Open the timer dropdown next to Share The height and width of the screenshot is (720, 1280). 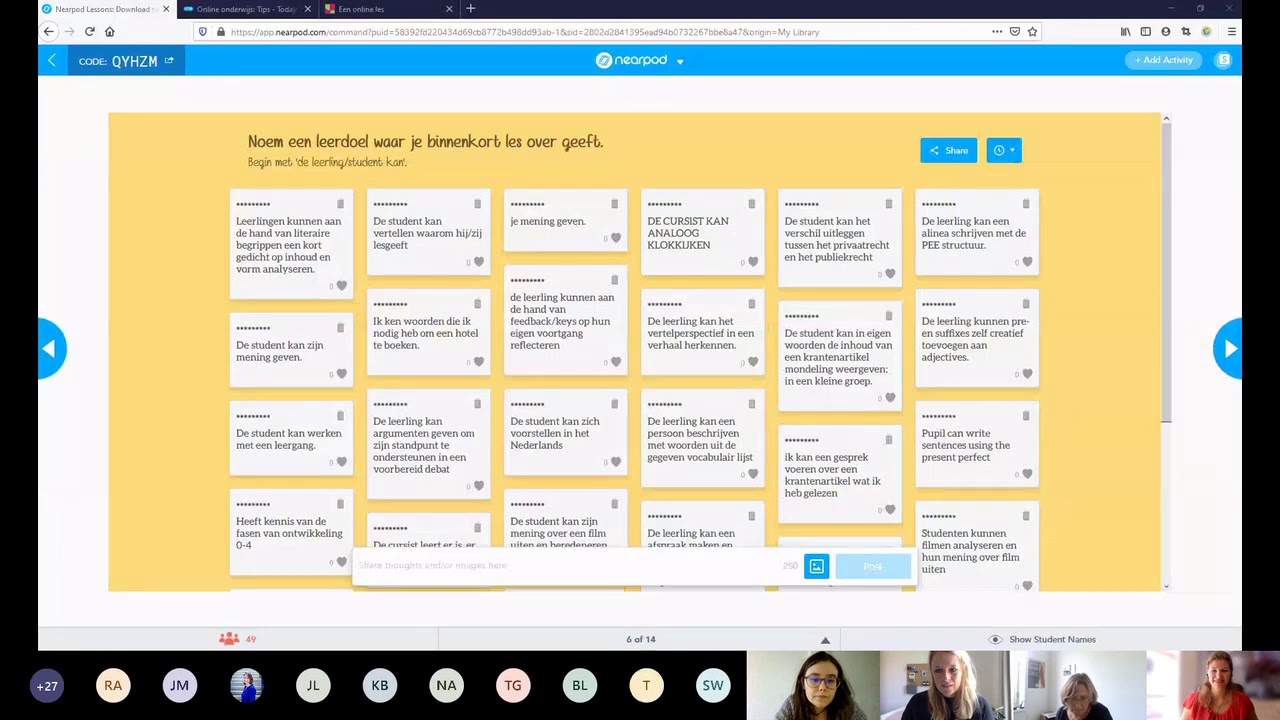(1004, 150)
